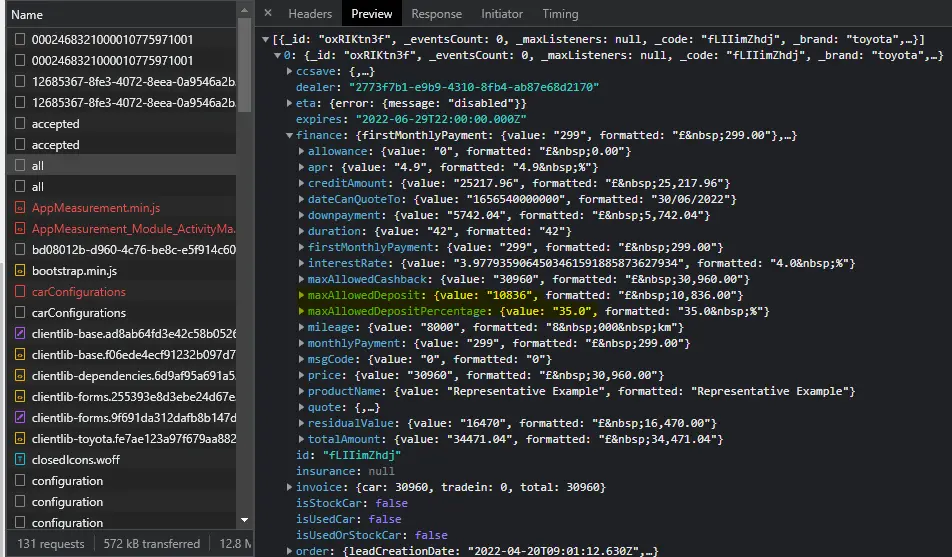Click the script icon beside clientlib-base.f06ede4ecf91232b097d7
The image size is (952, 557).
point(19,355)
